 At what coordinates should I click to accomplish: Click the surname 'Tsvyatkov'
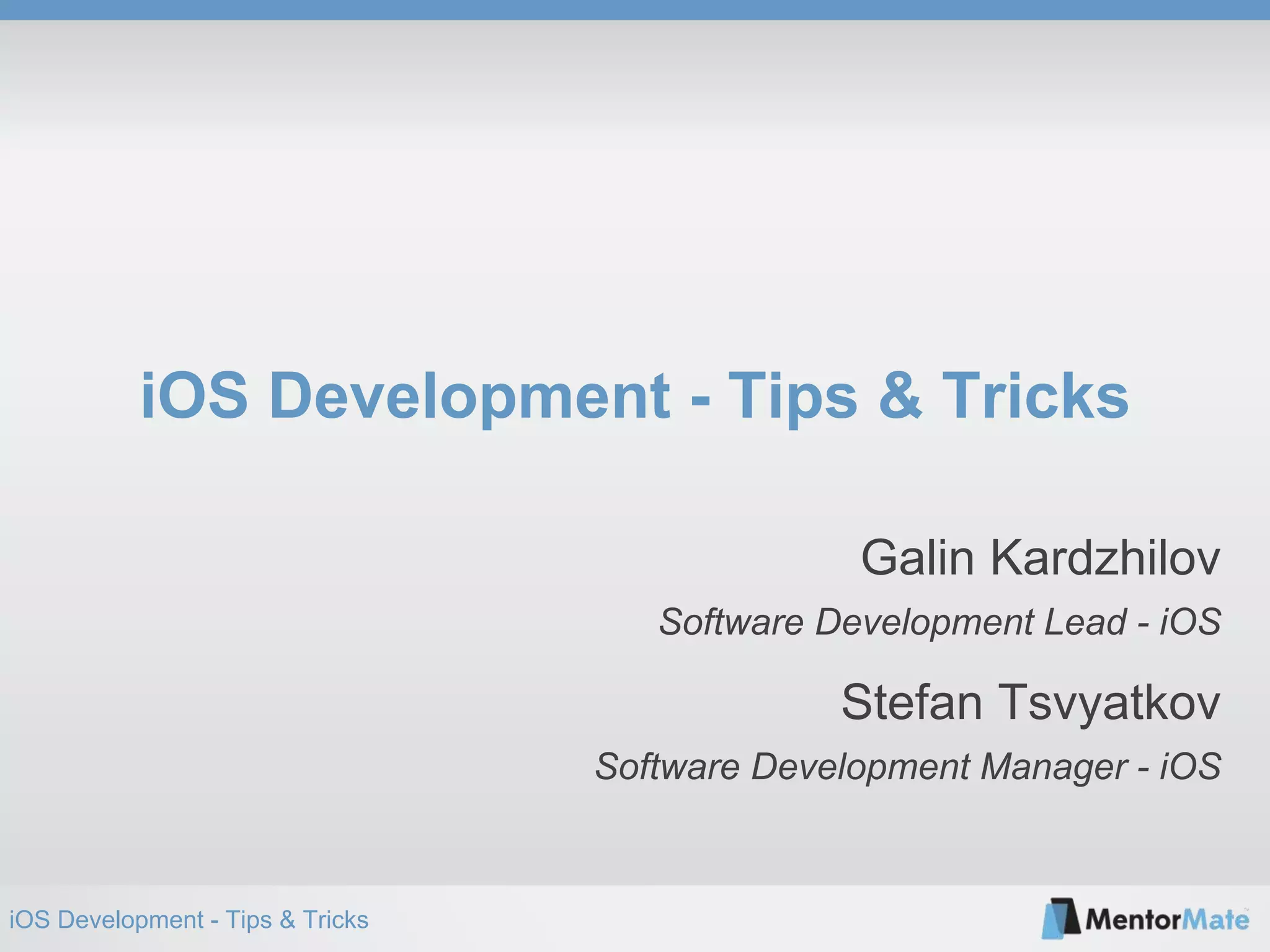[1109, 702]
